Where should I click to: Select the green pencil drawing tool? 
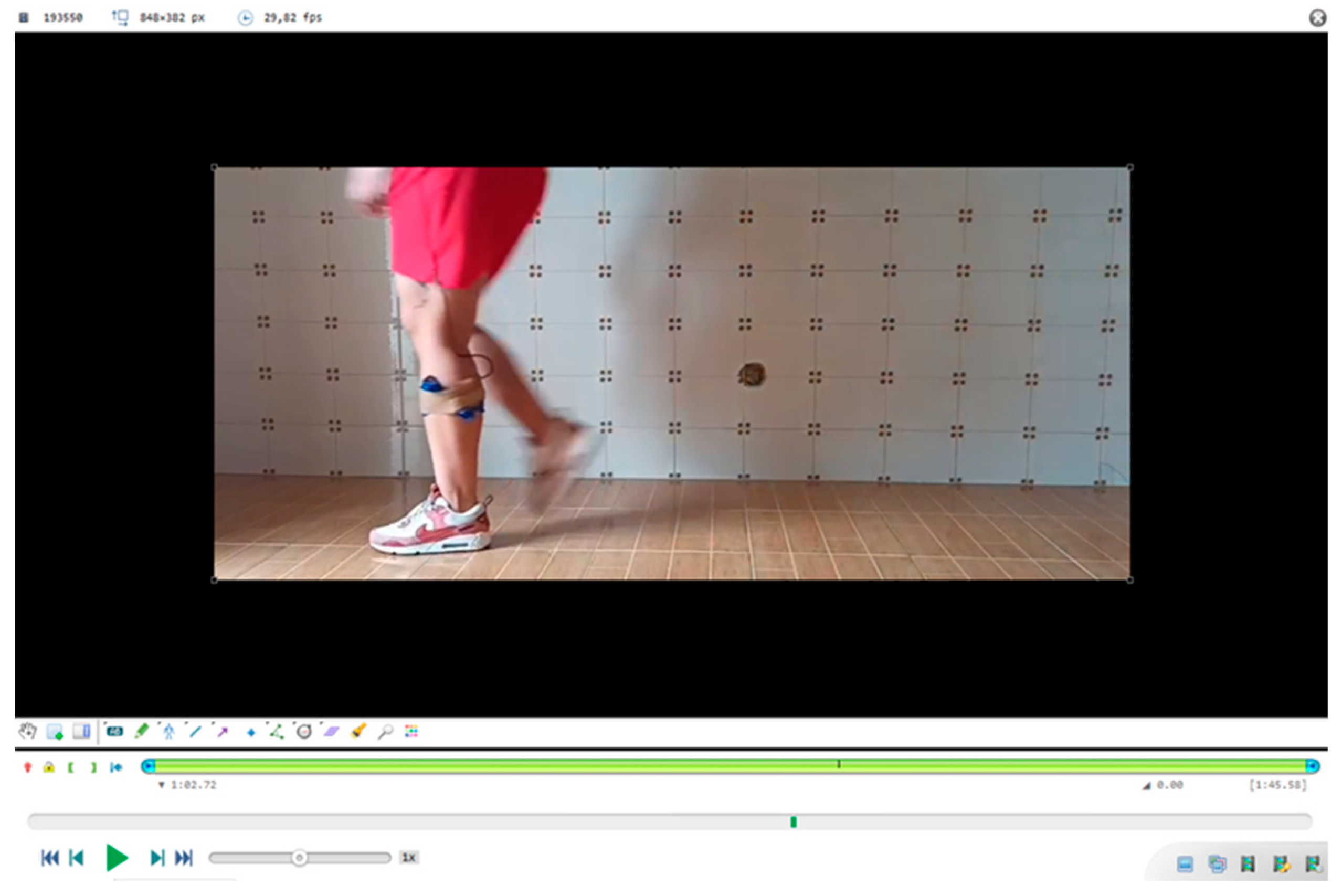(141, 731)
